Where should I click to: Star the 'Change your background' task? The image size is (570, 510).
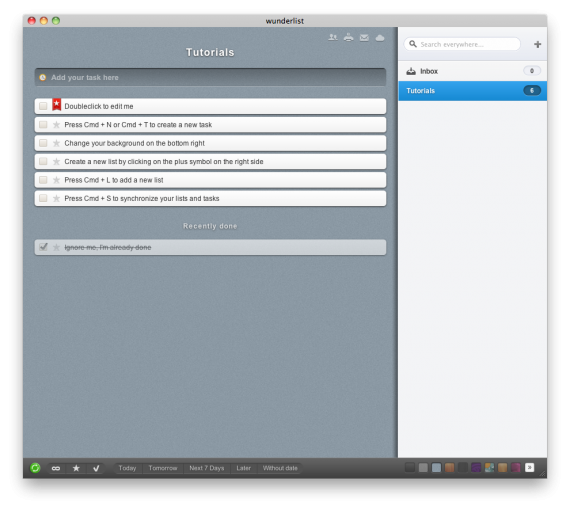pyautogui.click(x=56, y=143)
